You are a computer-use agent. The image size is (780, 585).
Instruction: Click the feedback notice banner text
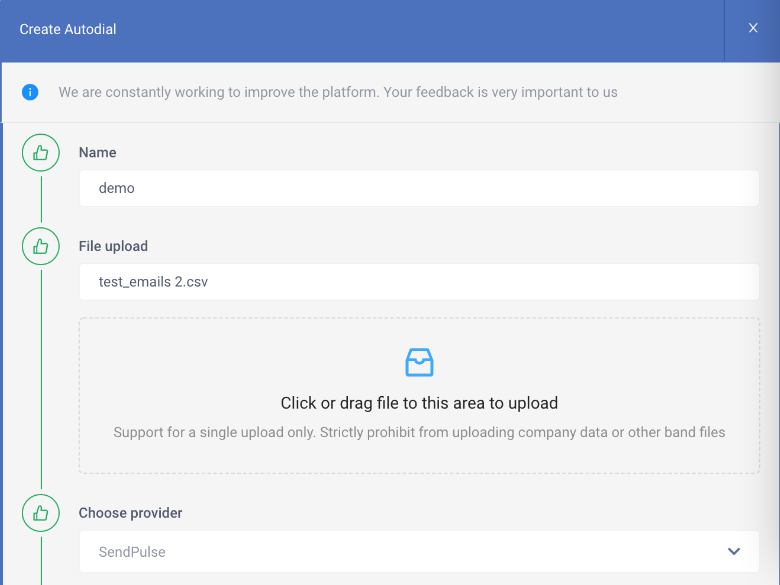coord(338,92)
